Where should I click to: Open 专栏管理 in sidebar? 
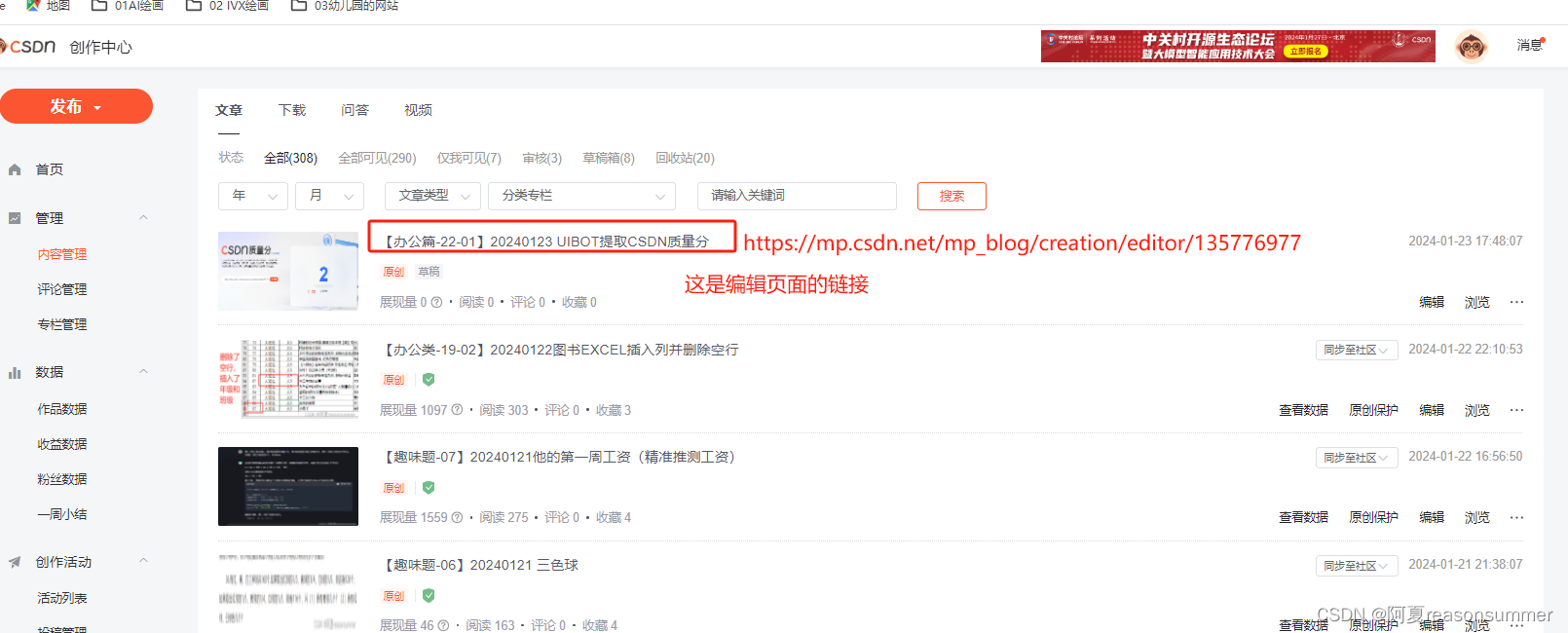(x=62, y=324)
